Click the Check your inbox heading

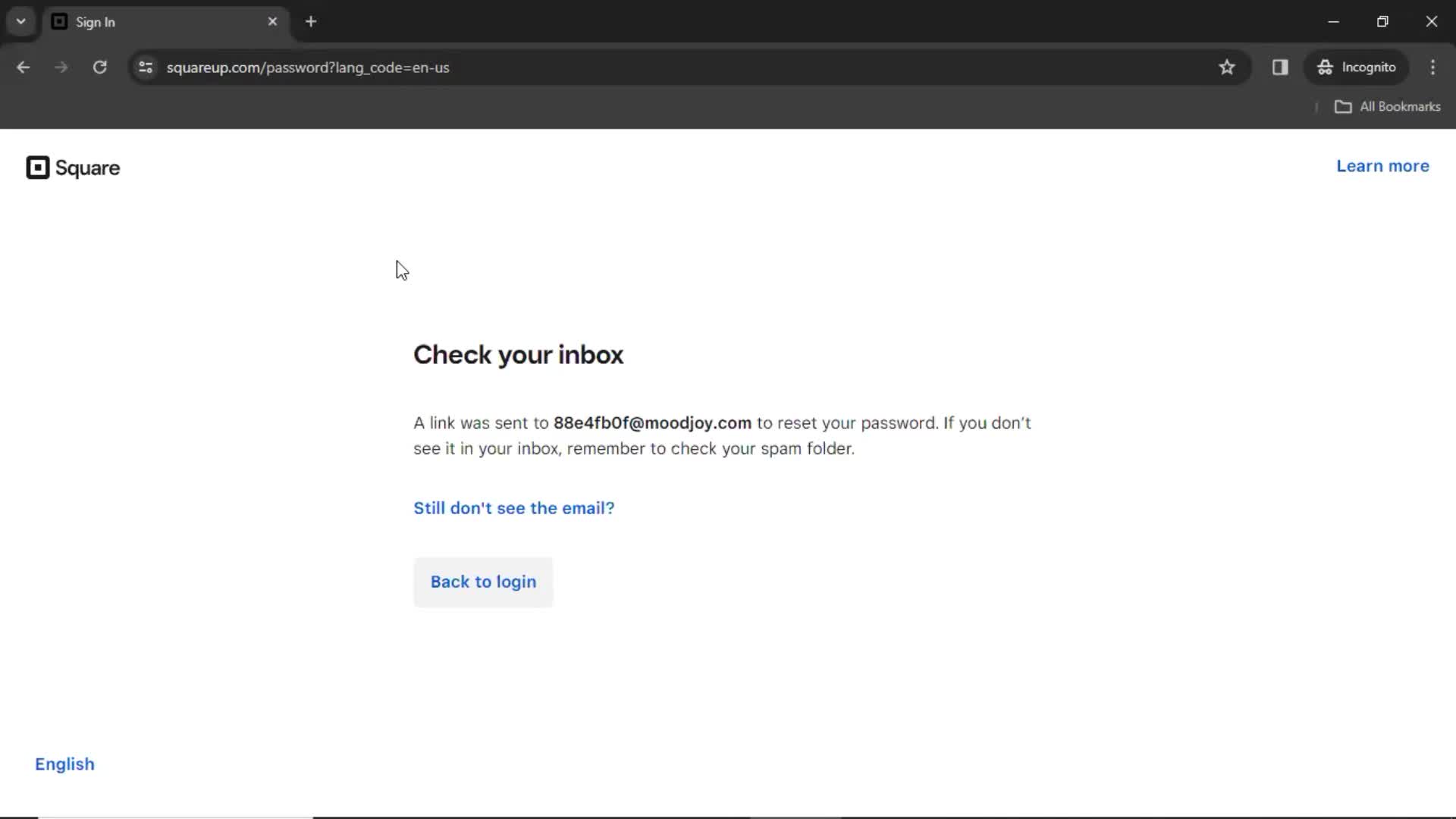click(x=518, y=355)
